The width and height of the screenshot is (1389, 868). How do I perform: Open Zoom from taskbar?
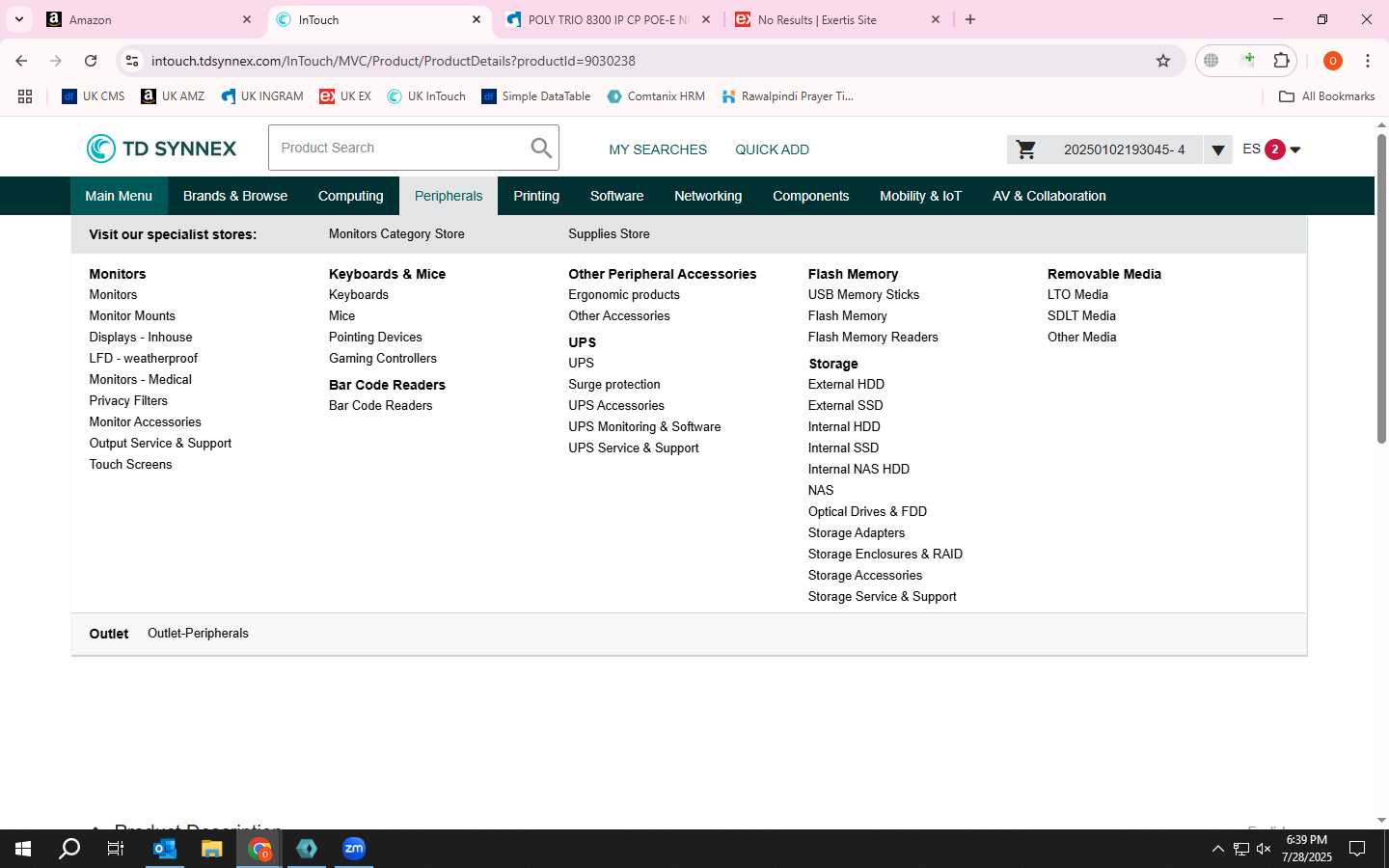(354, 849)
